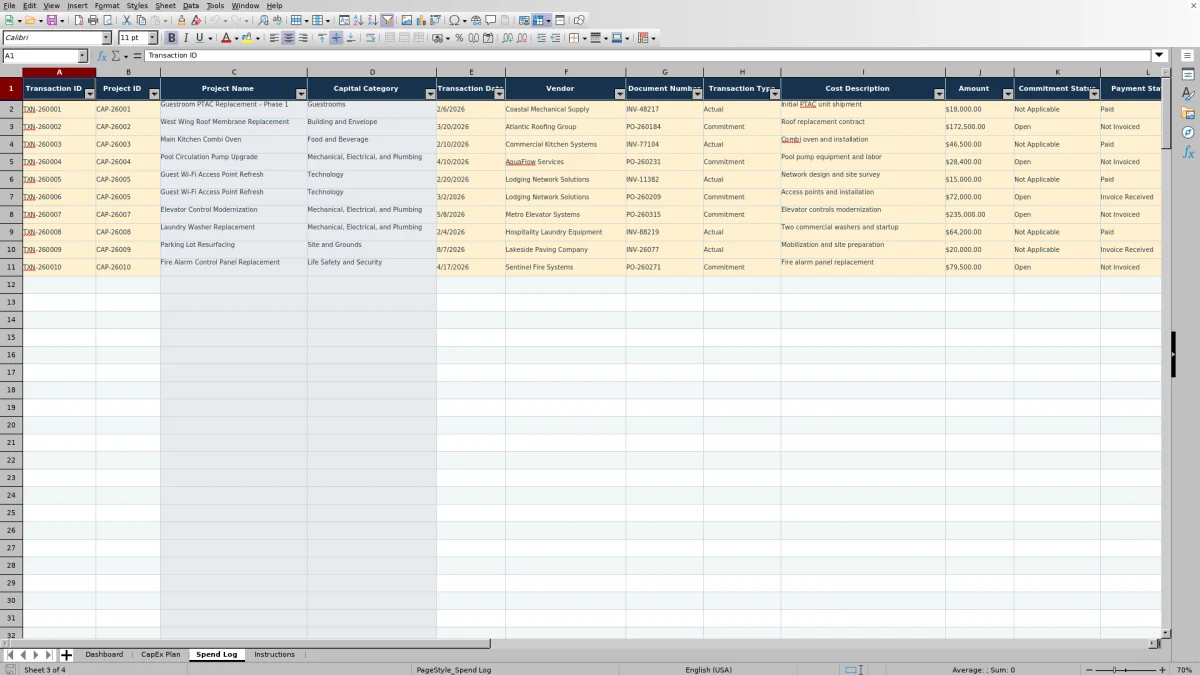The height and width of the screenshot is (675, 1200).
Task: Click the English (USA) language status
Action: pyautogui.click(x=708, y=669)
